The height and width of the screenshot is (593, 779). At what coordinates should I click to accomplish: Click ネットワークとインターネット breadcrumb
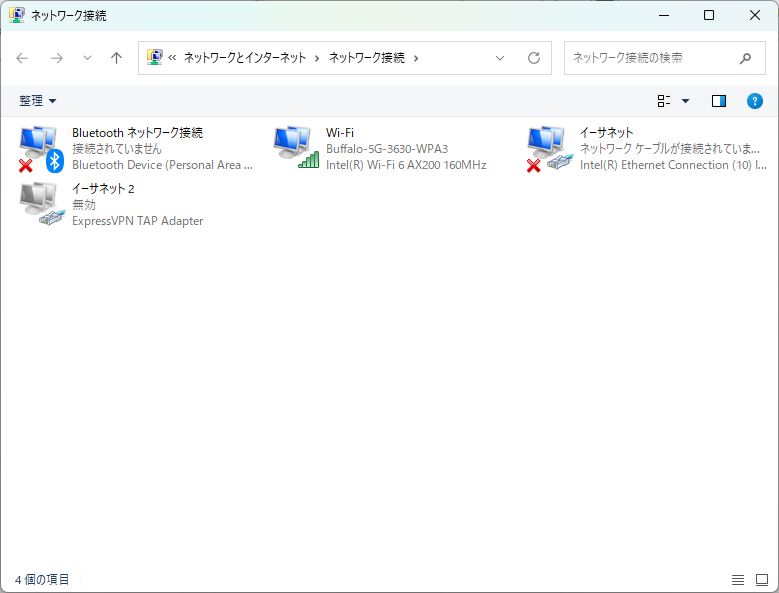pos(244,58)
